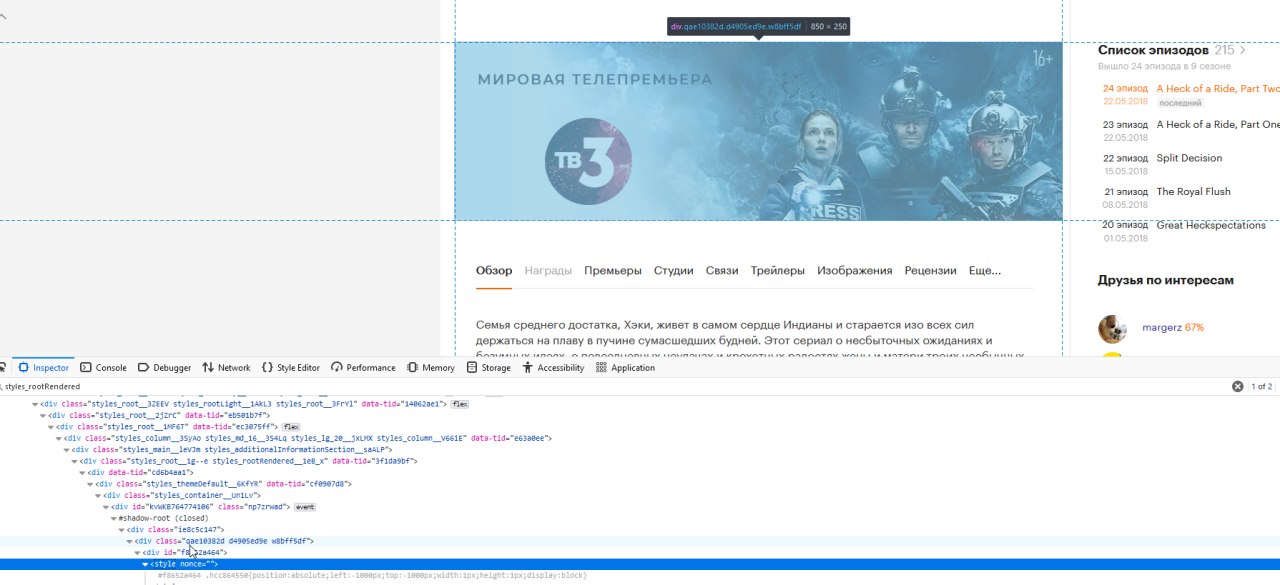Click the TV3 world premiere banner

pyautogui.click(x=758, y=131)
